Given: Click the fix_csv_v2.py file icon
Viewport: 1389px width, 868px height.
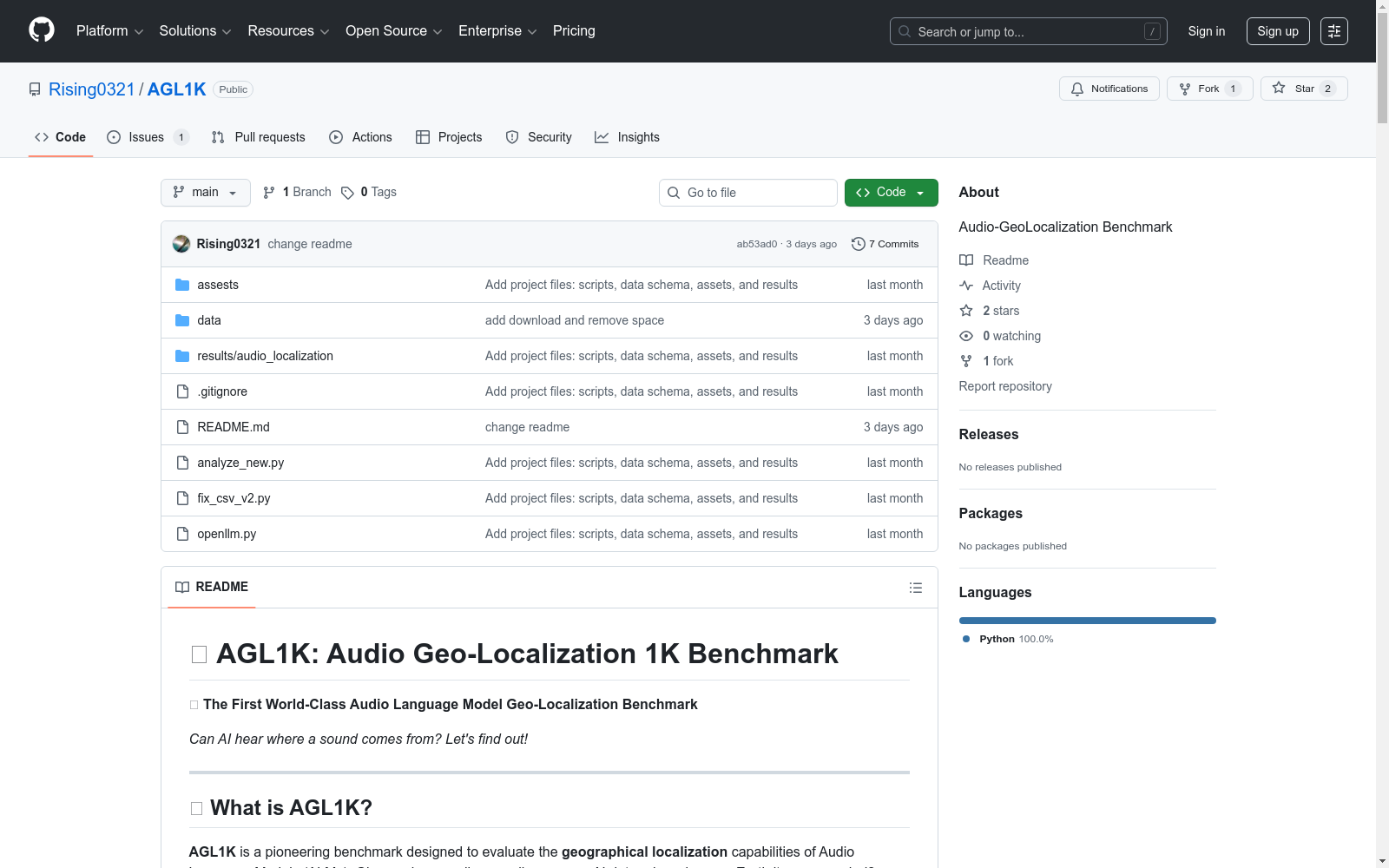Looking at the screenshot, I should tap(182, 498).
